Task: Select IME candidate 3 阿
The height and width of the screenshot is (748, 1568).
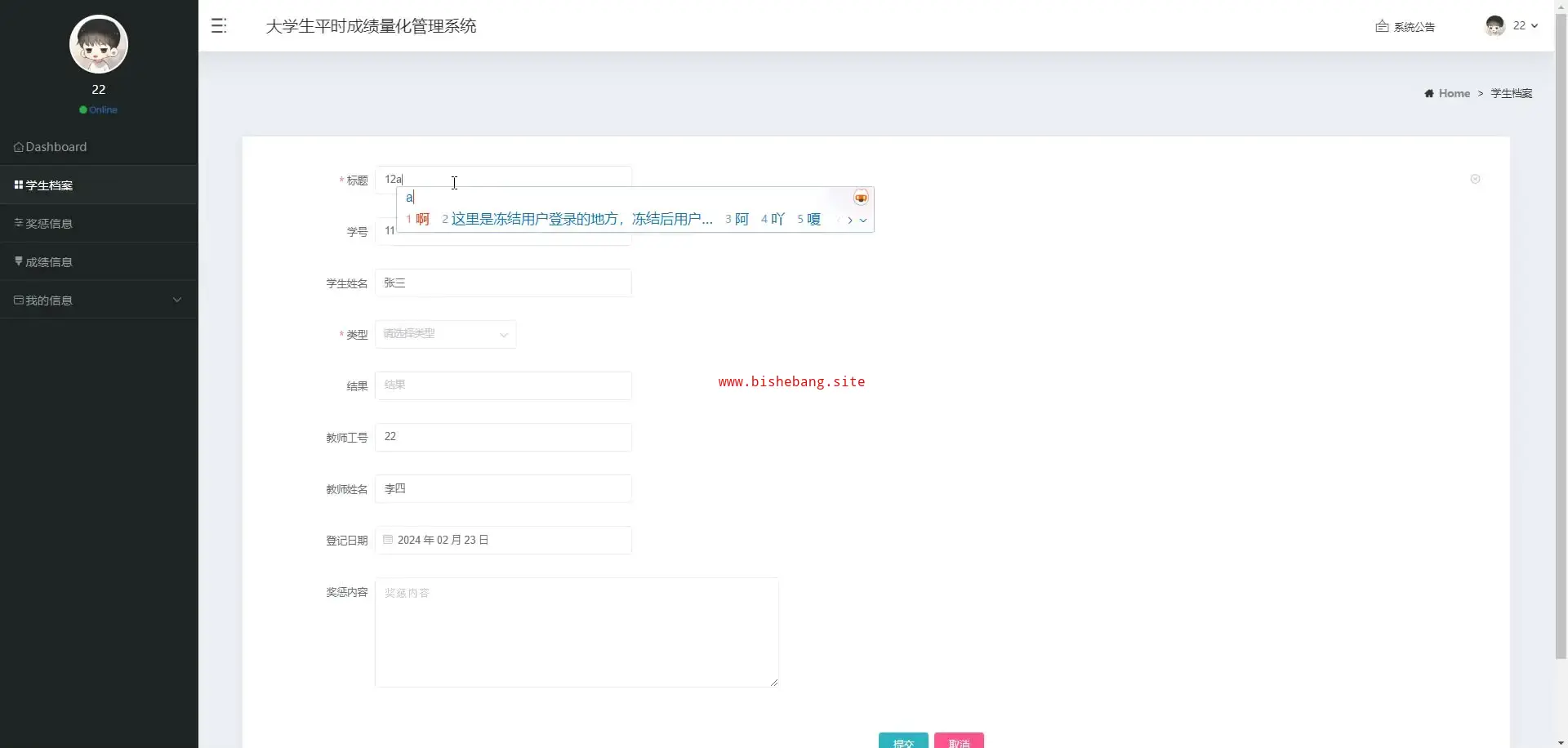Action: click(737, 220)
